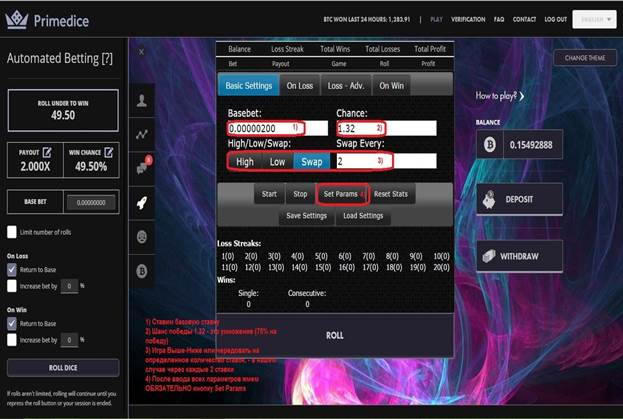The height and width of the screenshot is (419, 623).
Task: Open the FAQ page
Action: tap(499, 19)
